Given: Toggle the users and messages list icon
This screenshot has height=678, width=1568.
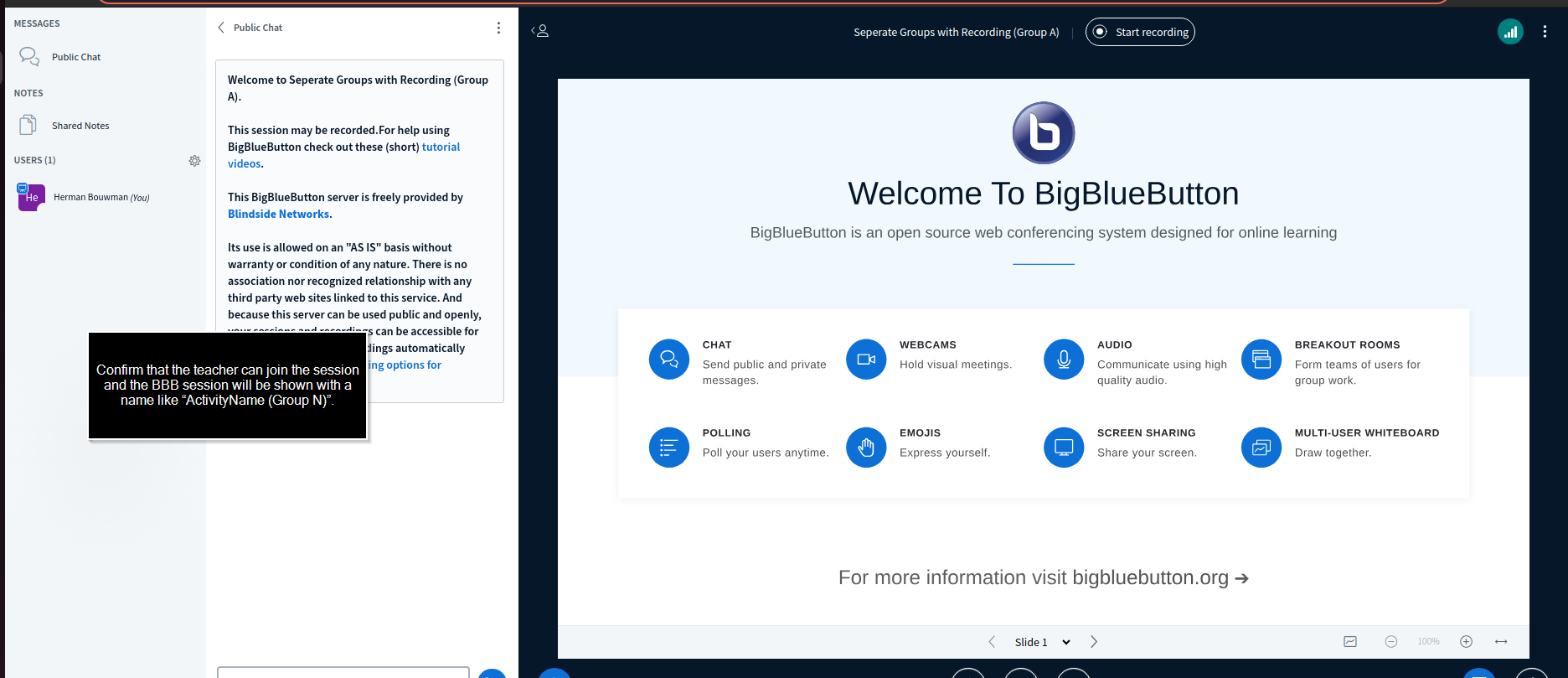Looking at the screenshot, I should tap(540, 31).
